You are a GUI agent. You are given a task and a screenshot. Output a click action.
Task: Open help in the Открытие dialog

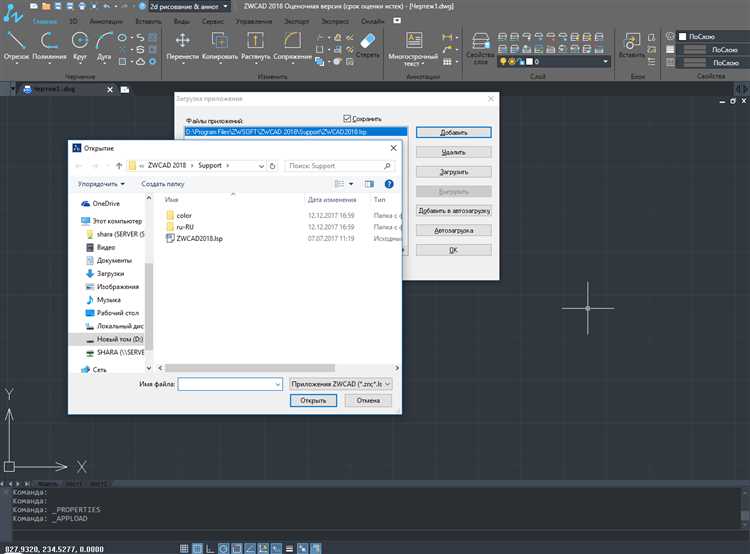pos(389,184)
